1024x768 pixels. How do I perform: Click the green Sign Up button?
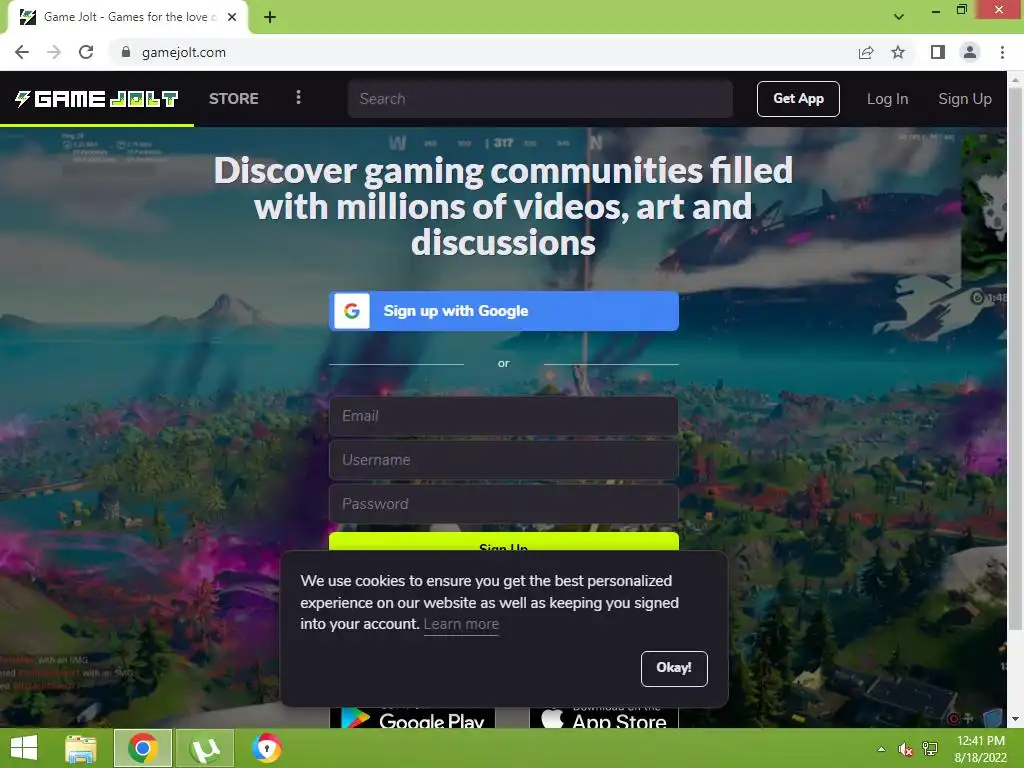[x=504, y=542]
